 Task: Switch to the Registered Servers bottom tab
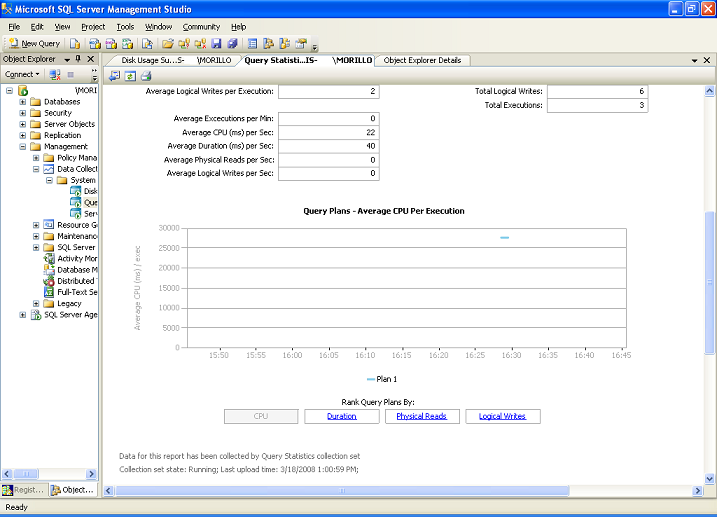coord(24,490)
